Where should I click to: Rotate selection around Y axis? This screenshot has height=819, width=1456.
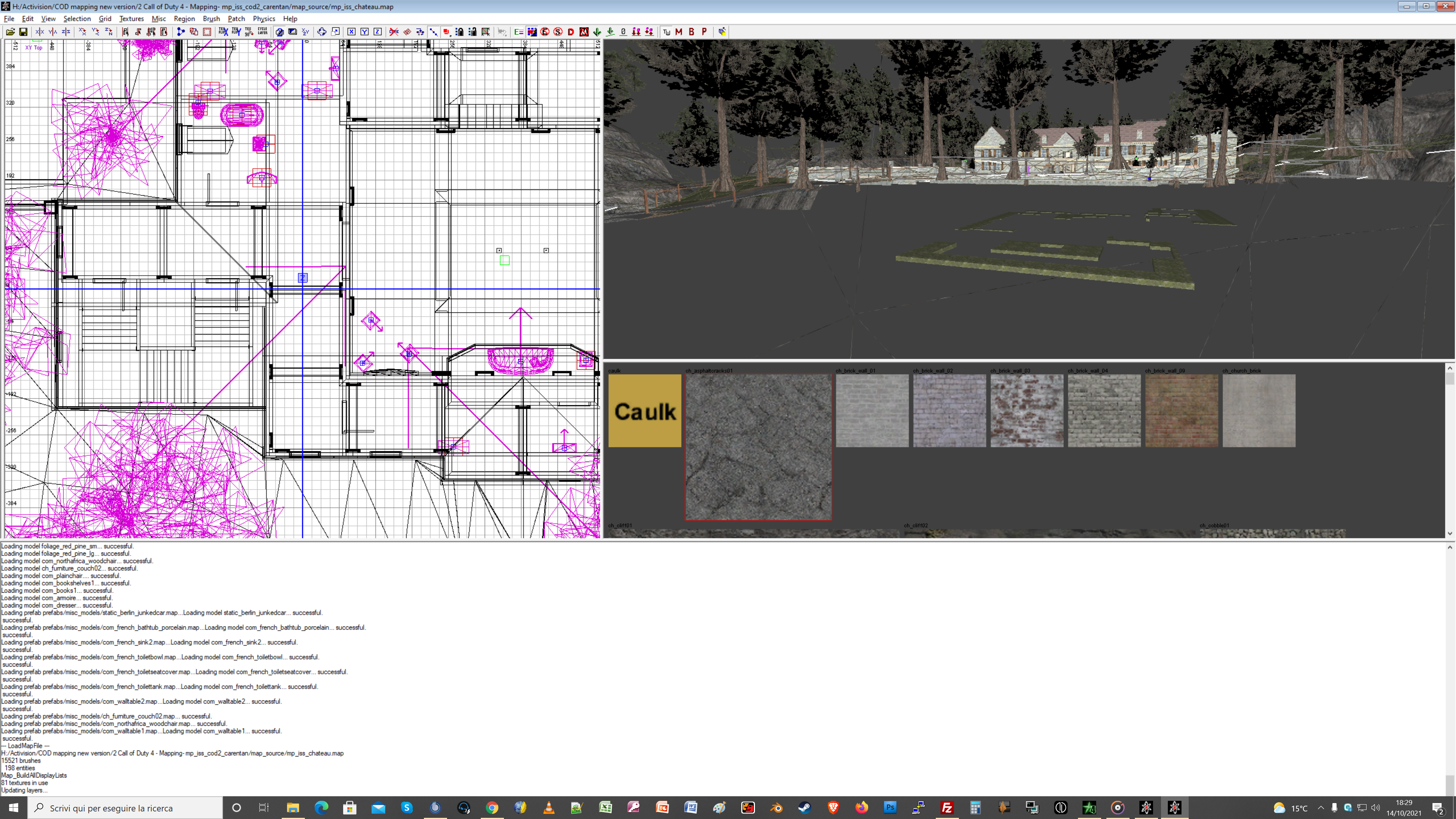click(96, 31)
